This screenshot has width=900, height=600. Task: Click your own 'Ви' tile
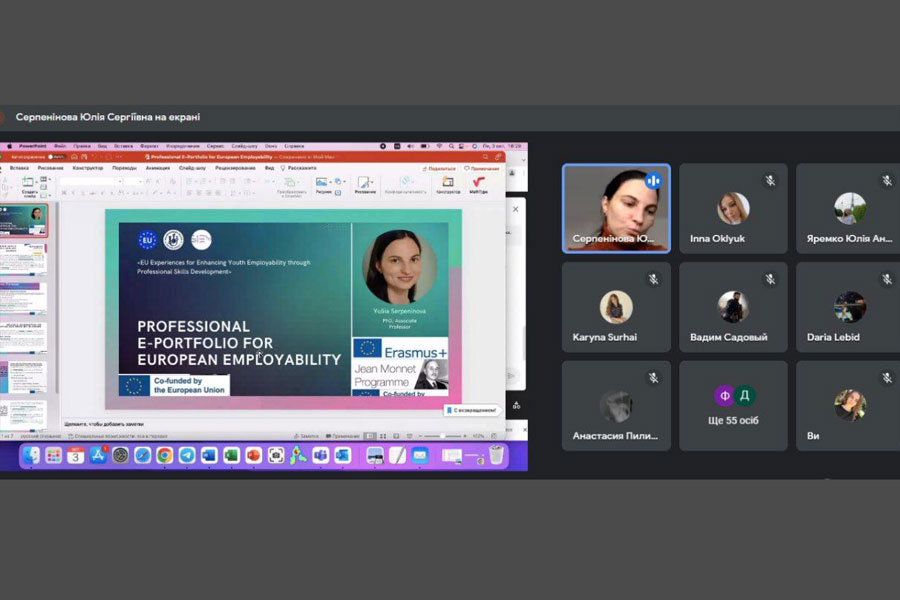pos(848,406)
